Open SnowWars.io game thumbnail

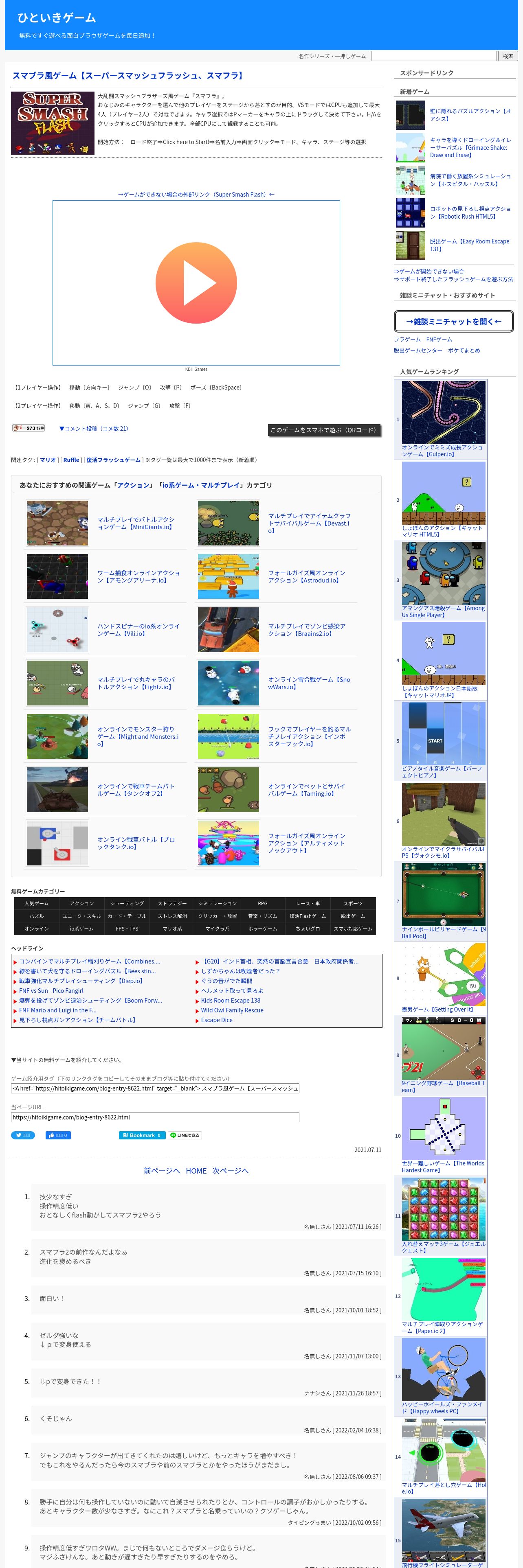[x=229, y=683]
